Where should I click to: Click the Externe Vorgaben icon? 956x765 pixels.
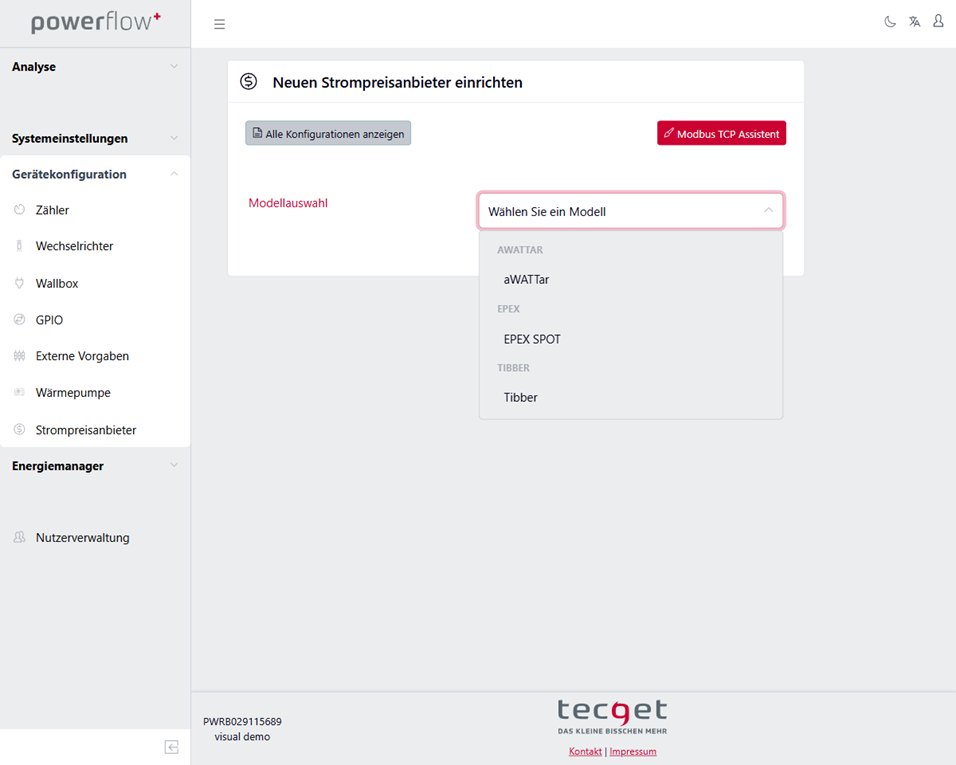pos(20,356)
